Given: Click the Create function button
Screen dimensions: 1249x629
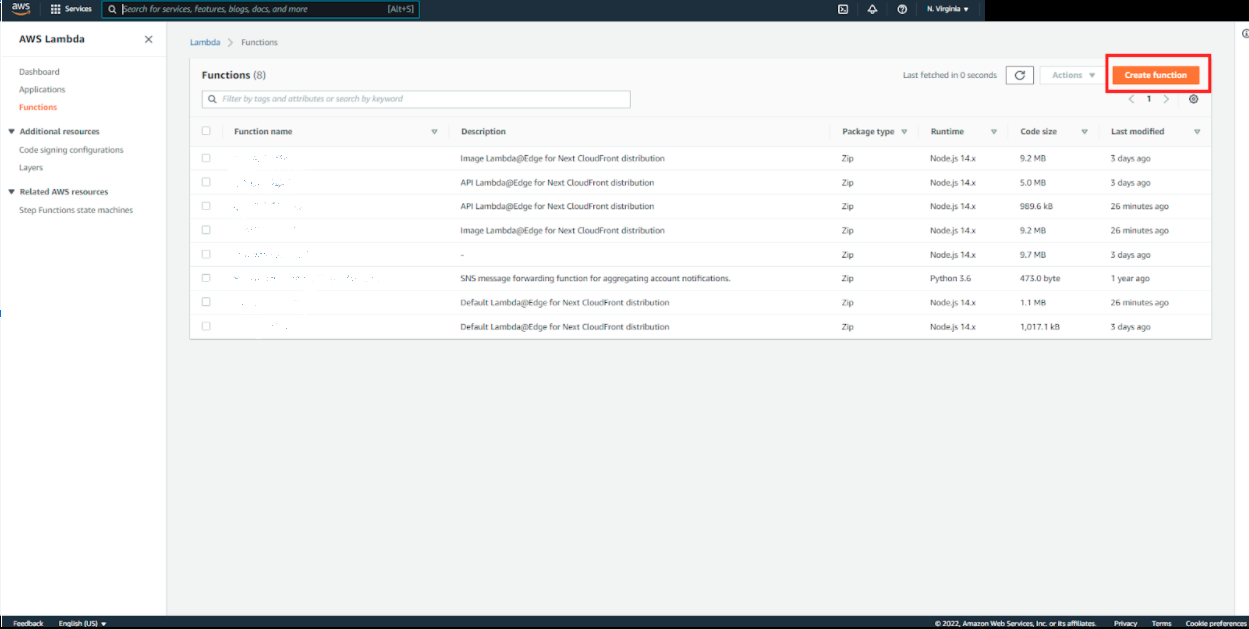Looking at the screenshot, I should coord(1155,75).
